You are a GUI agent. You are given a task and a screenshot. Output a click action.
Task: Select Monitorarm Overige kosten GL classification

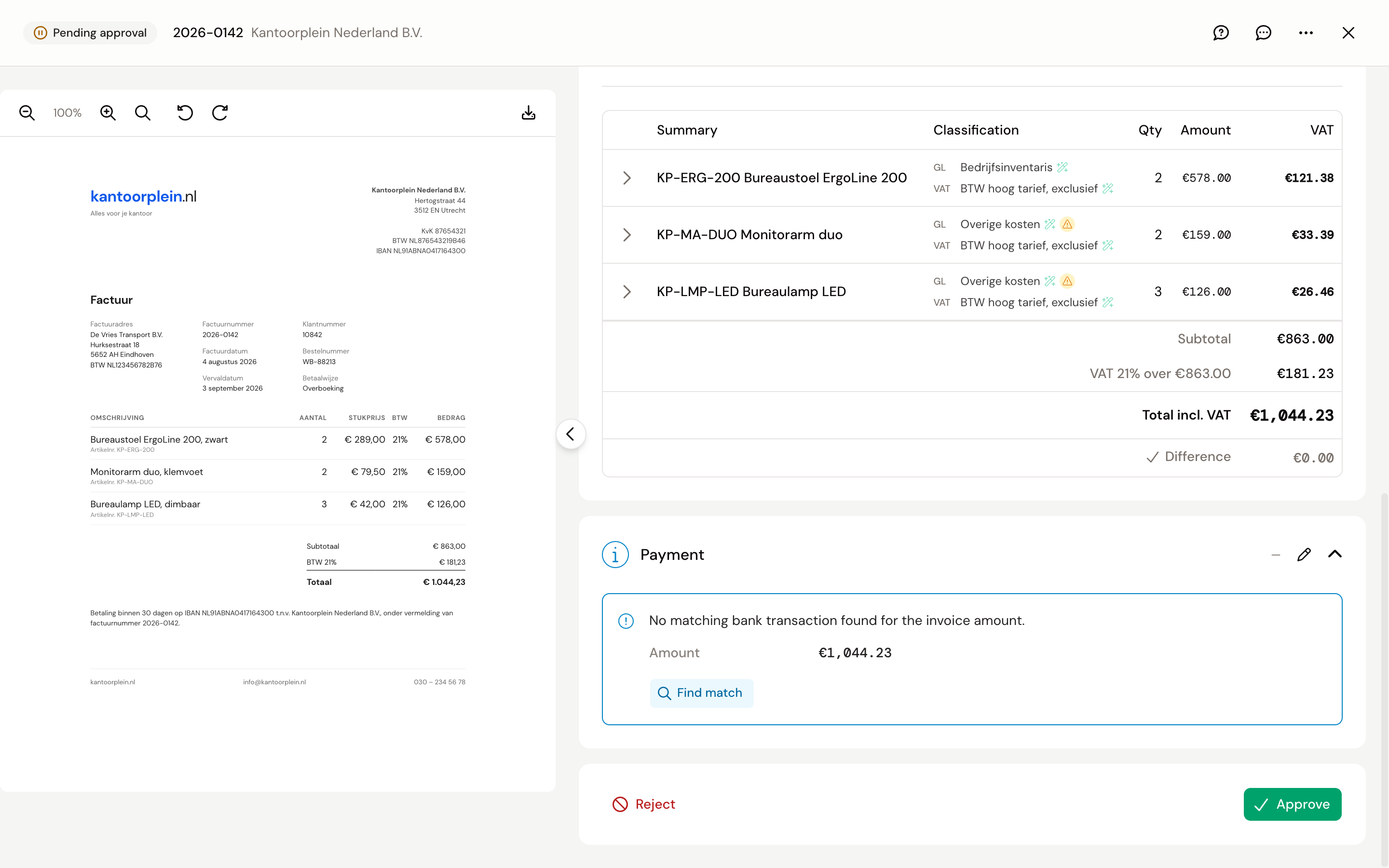tap(1000, 224)
